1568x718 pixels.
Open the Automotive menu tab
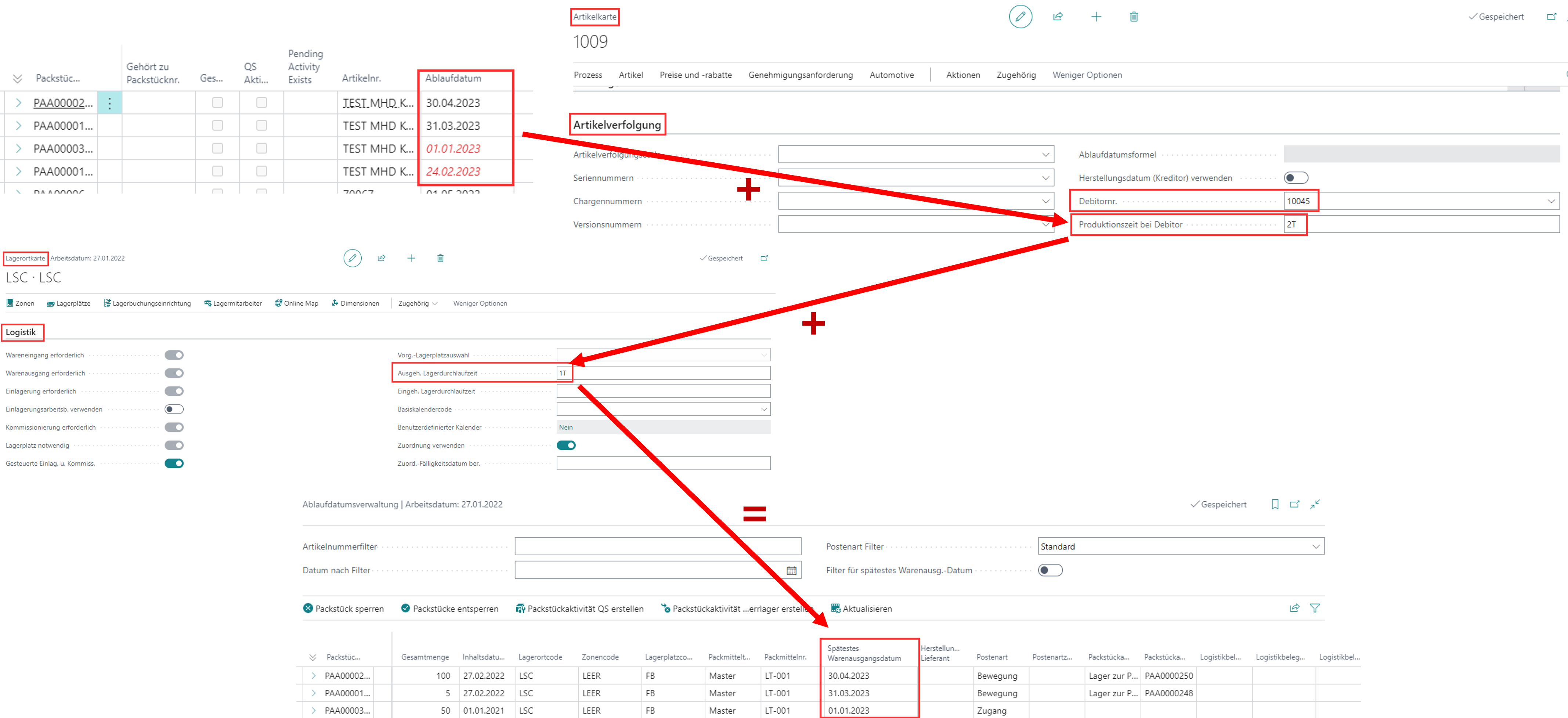891,75
